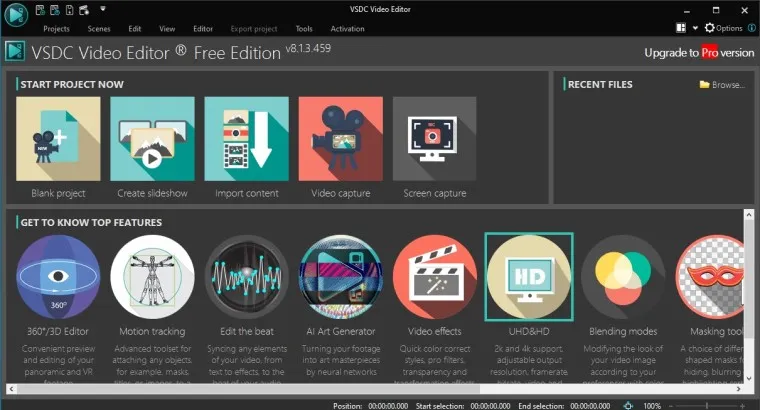Image resolution: width=760 pixels, height=410 pixels.
Task: Click the End selection time value
Action: click(x=590, y=406)
